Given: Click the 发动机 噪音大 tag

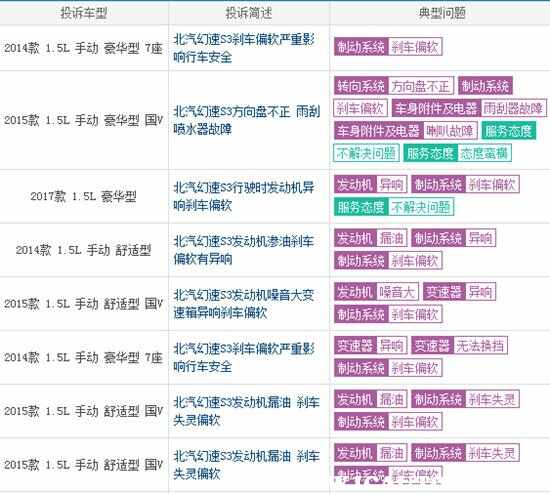Looking at the screenshot, I should point(376,292).
